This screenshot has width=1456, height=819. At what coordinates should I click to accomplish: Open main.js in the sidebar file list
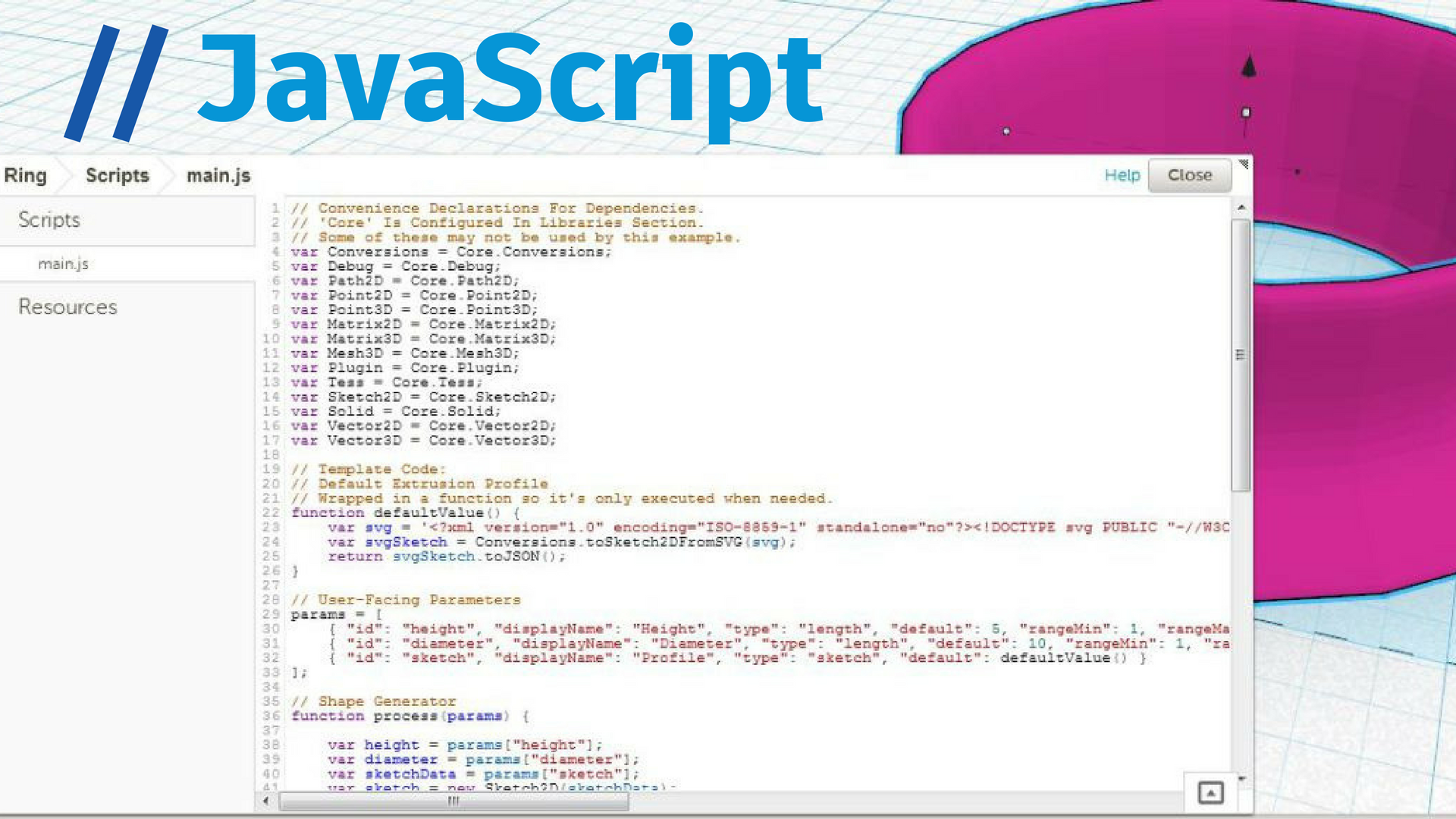(x=64, y=264)
